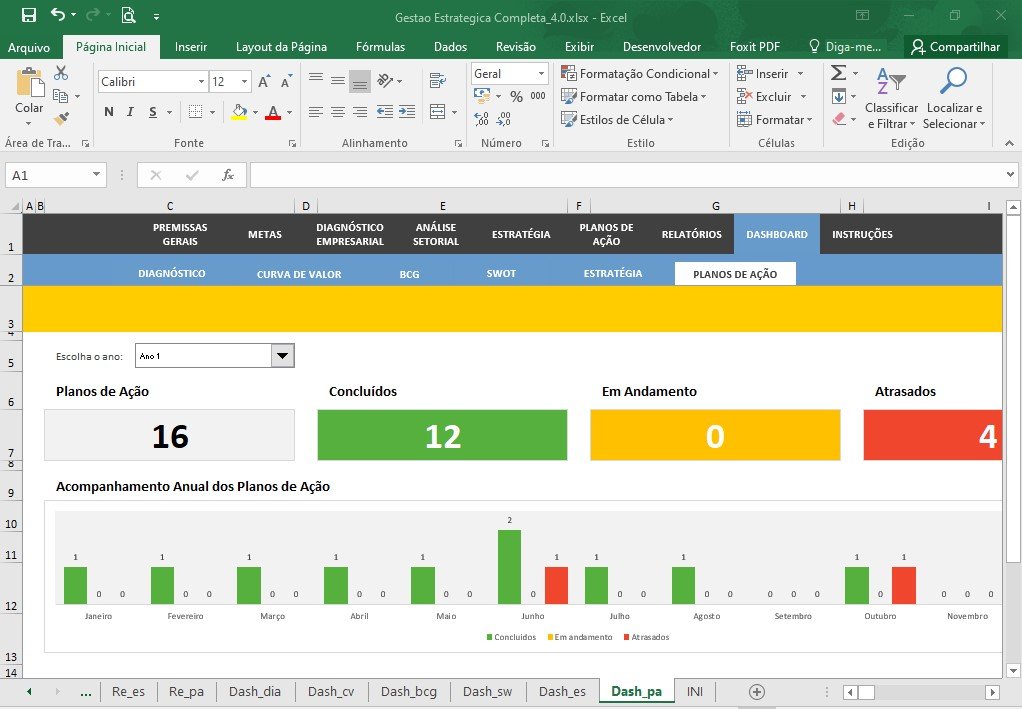Insert AutoSum with the sigma icon
The height and width of the screenshot is (709, 1022).
tap(839, 72)
